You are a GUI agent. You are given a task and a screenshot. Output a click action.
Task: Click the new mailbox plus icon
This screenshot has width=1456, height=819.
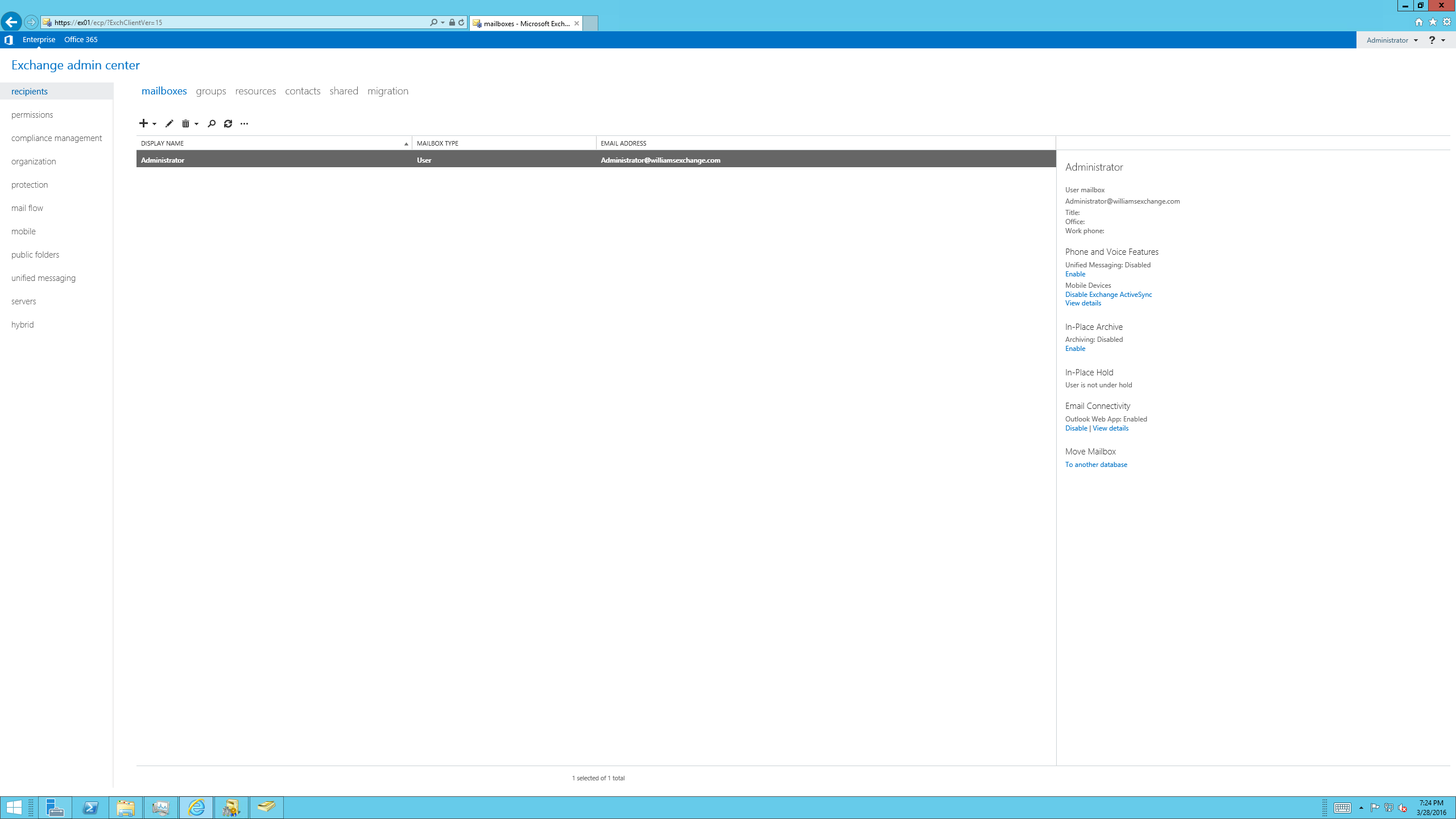pyautogui.click(x=143, y=123)
